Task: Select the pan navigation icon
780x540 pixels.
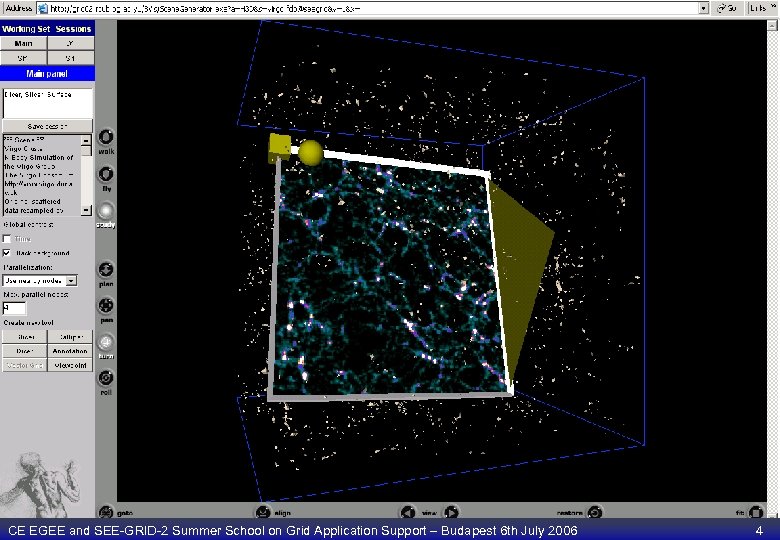Action: (x=105, y=306)
